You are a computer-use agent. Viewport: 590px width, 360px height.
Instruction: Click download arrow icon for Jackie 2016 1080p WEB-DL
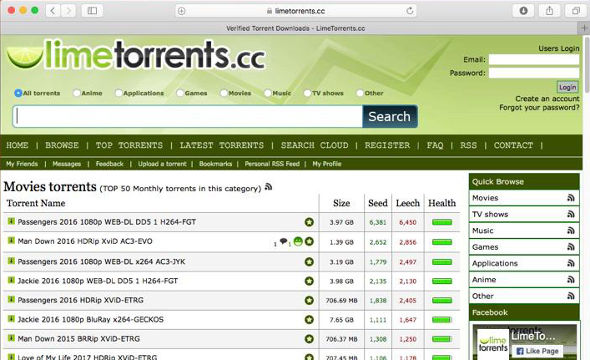click(11, 280)
